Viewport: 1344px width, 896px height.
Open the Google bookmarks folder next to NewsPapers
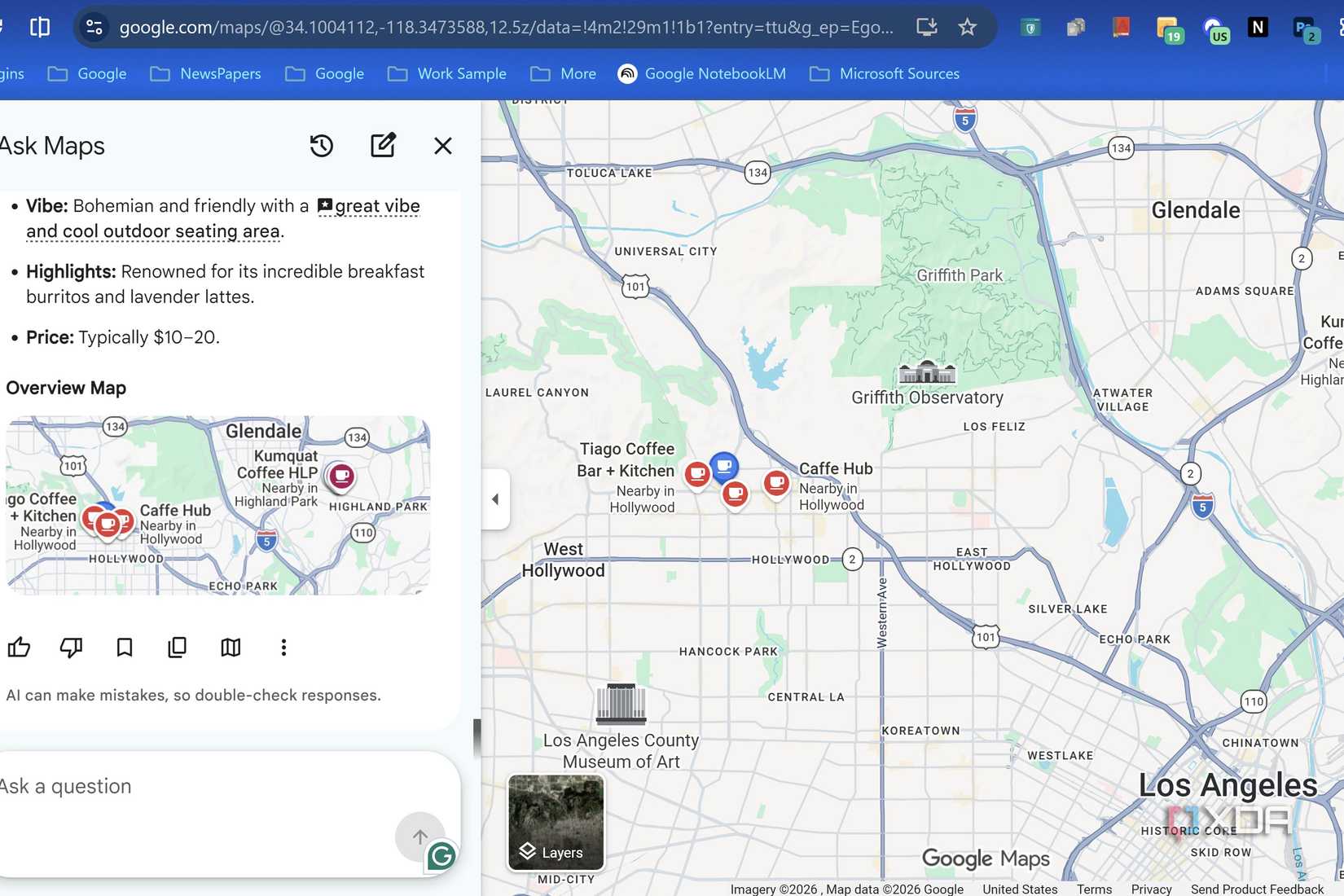pos(87,73)
